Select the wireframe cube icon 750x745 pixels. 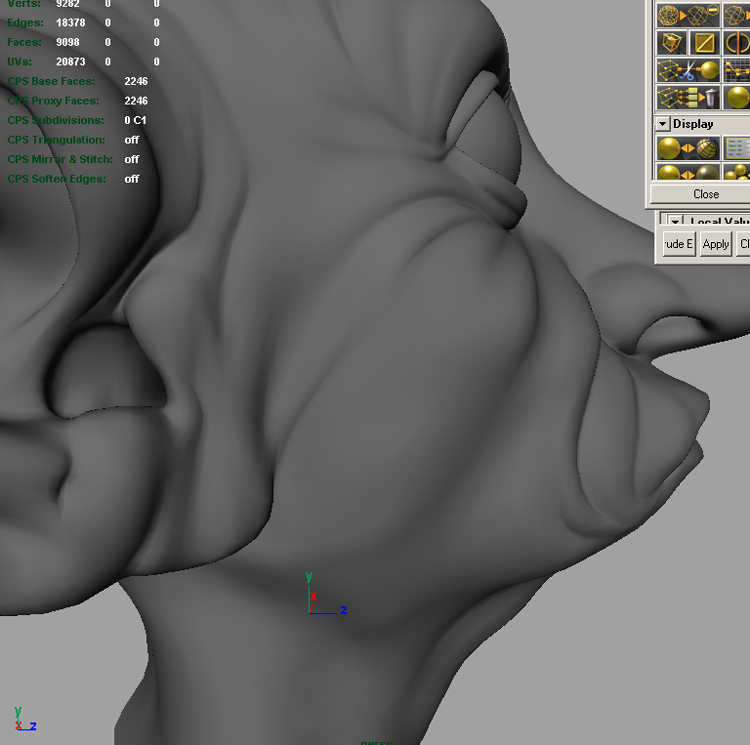671,43
